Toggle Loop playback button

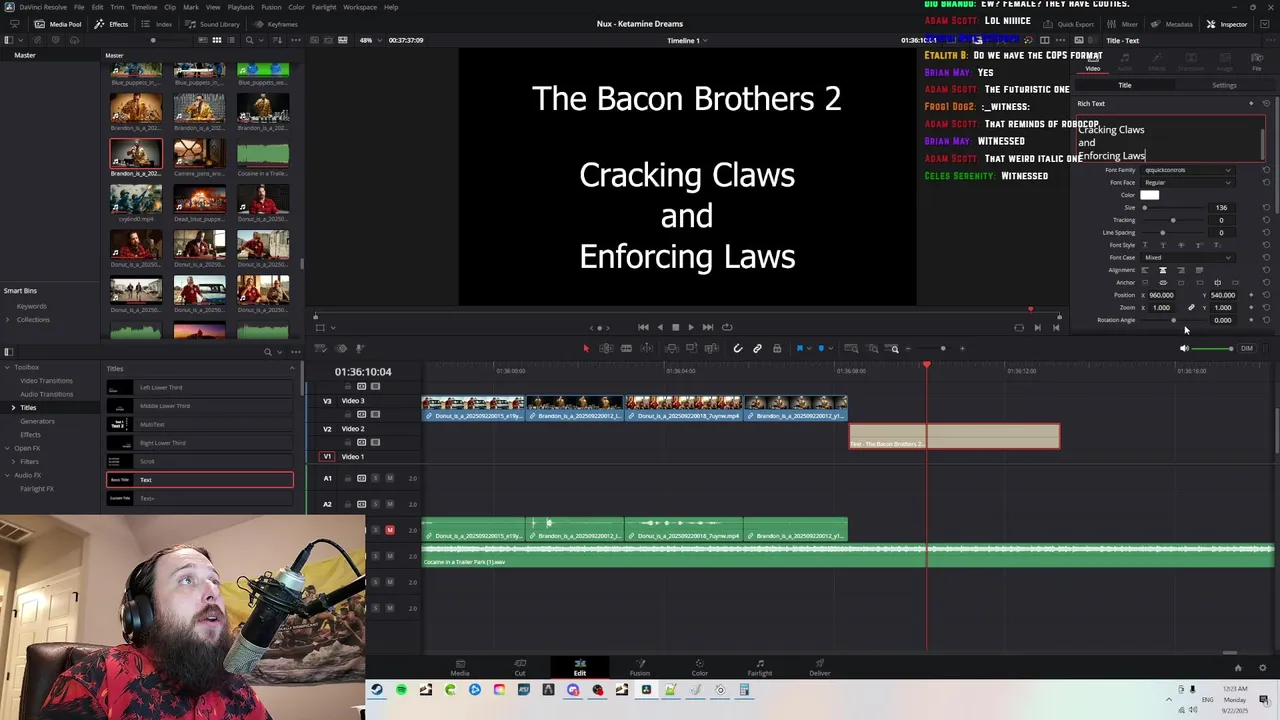(x=727, y=327)
